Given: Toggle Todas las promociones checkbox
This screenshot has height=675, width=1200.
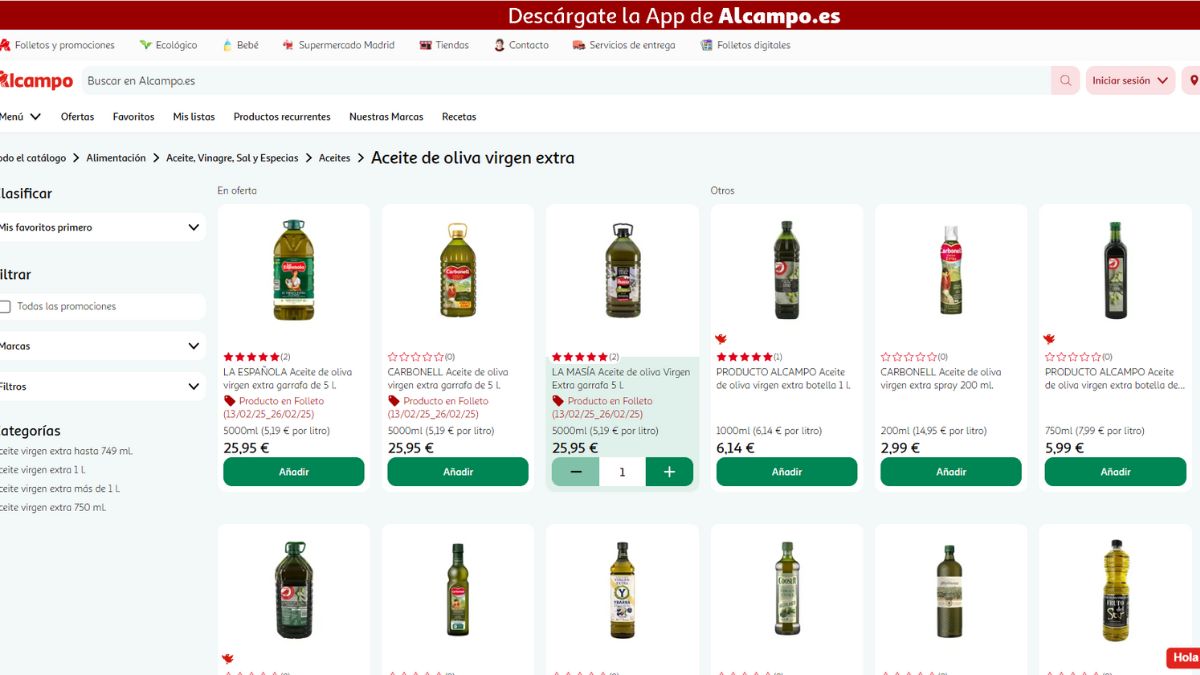Looking at the screenshot, I should pos(5,306).
